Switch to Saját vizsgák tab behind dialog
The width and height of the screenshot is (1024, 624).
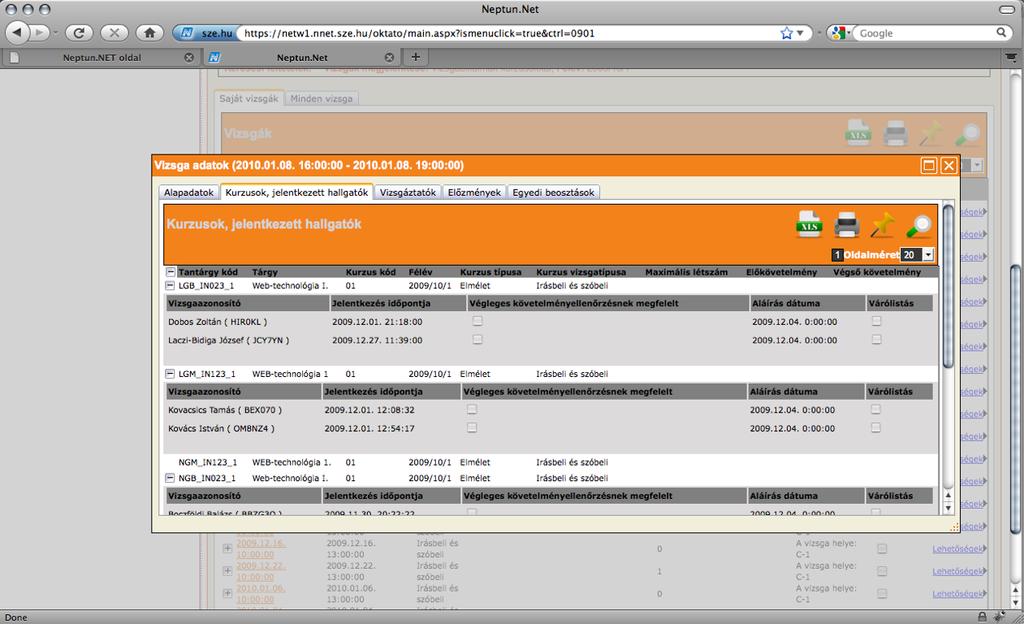(x=249, y=99)
